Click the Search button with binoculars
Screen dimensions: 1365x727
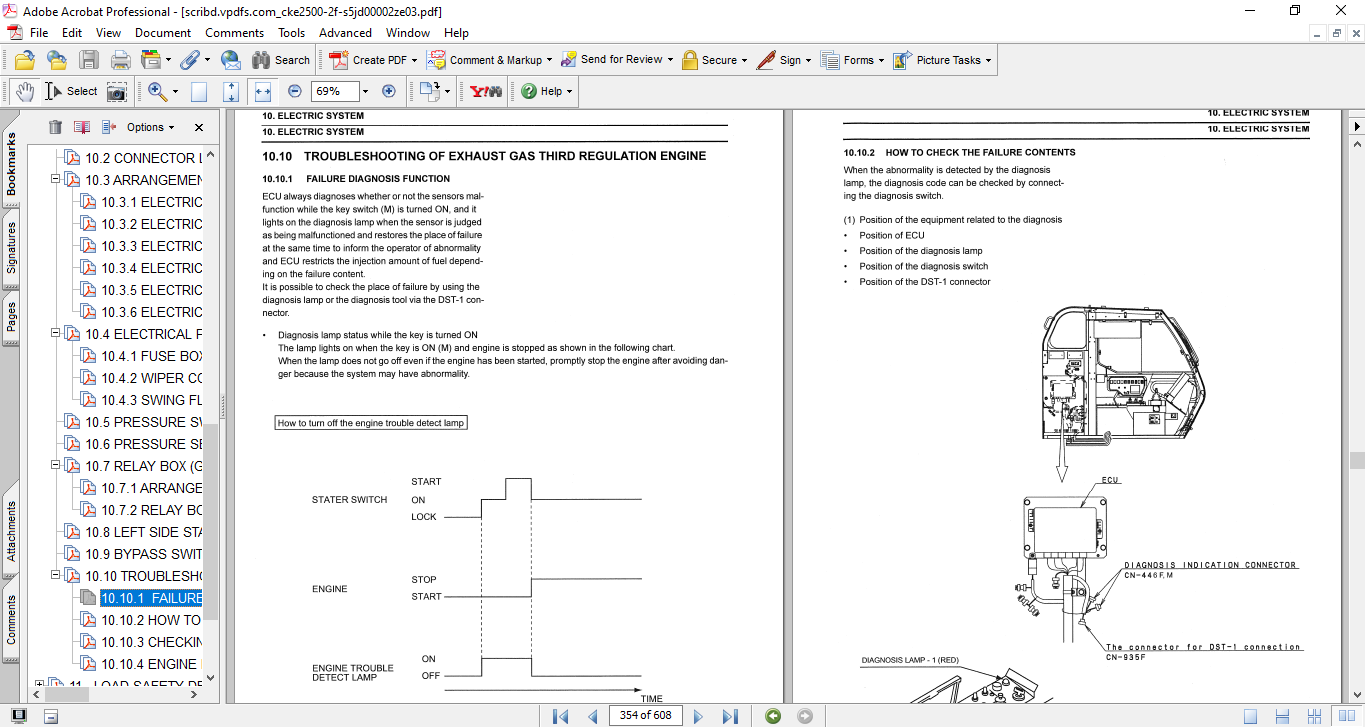coord(281,60)
